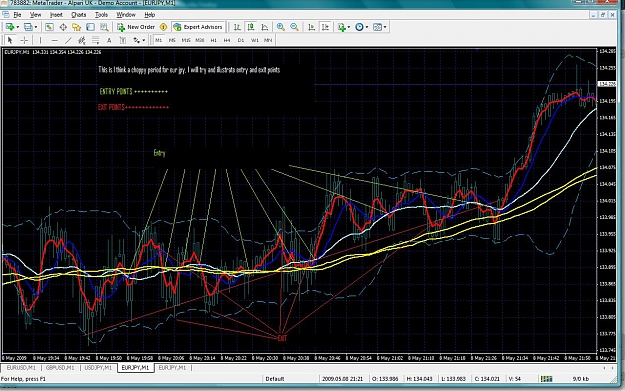This screenshot has height=391, width=625.
Task: Switch to the USDJPY,M1 chart tab
Action: 98,367
